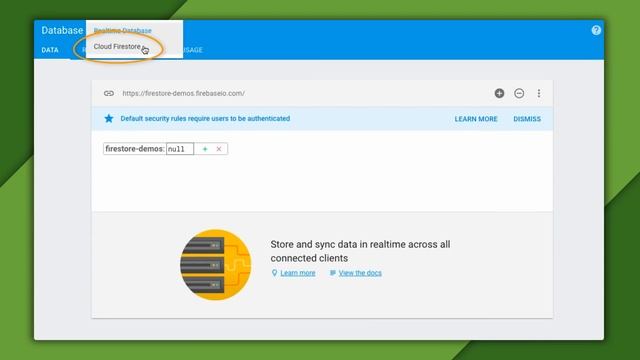Image resolution: width=640 pixels, height=360 pixels.
Task: Open the help question mark icon
Action: point(596,30)
